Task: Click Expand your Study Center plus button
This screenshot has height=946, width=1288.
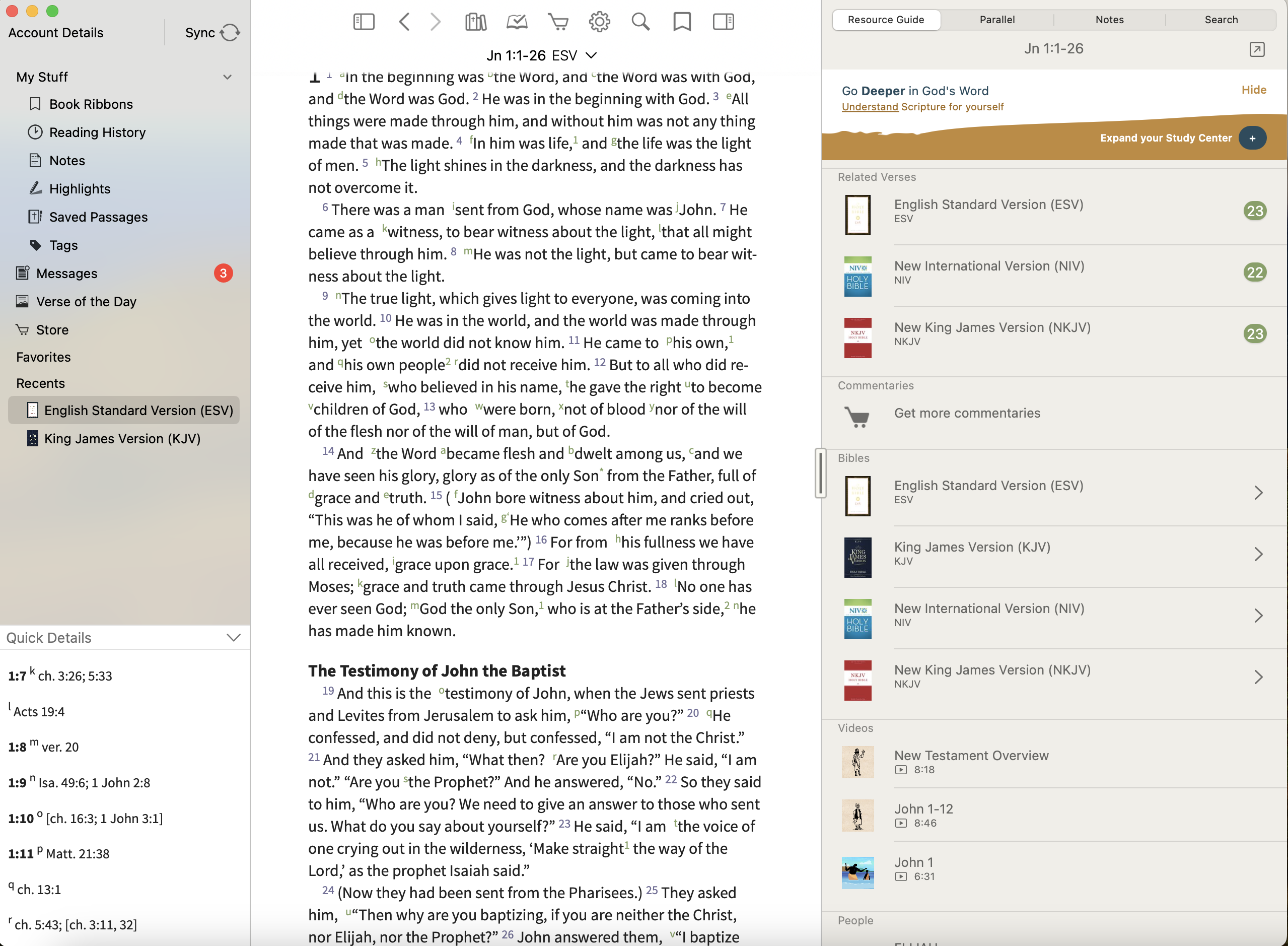Action: (x=1252, y=138)
